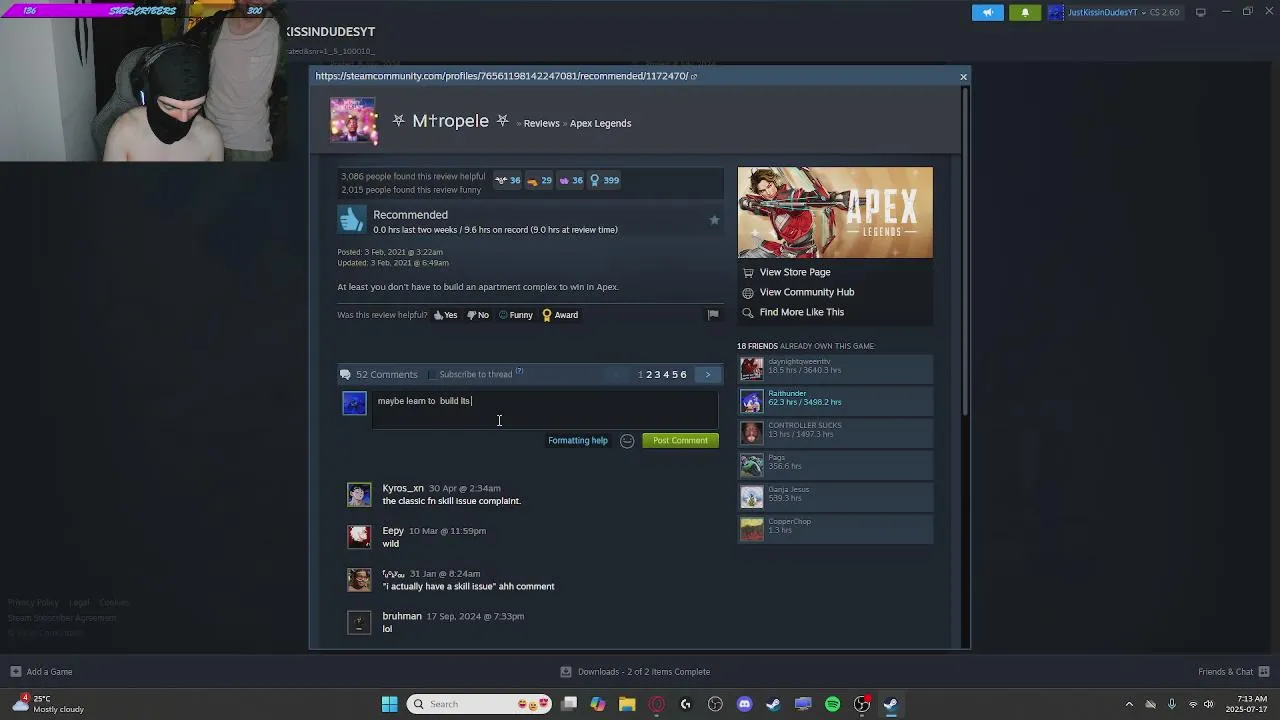Open the Formatting help link
The image size is (1280, 720).
577,441
